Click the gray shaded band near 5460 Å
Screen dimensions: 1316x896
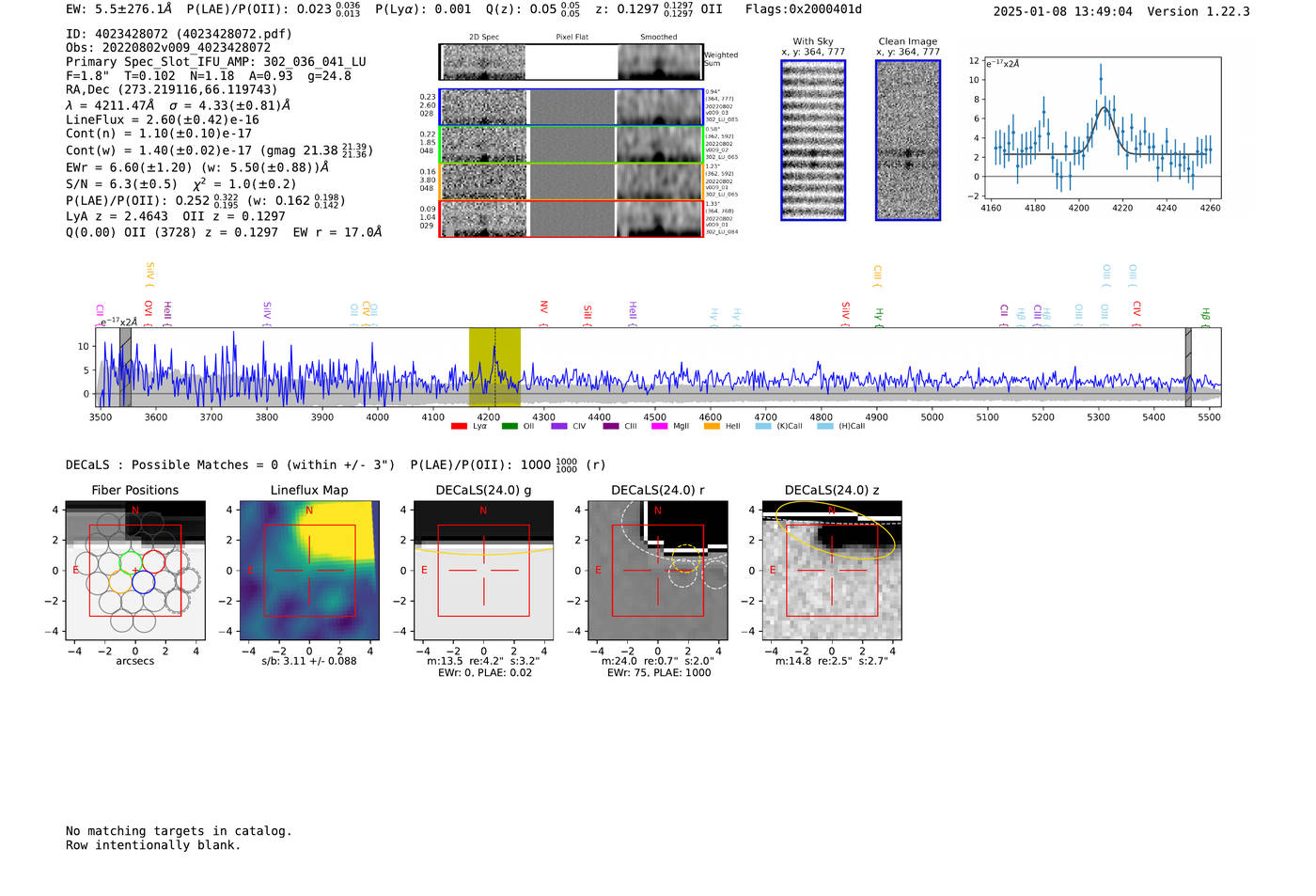(x=1188, y=367)
